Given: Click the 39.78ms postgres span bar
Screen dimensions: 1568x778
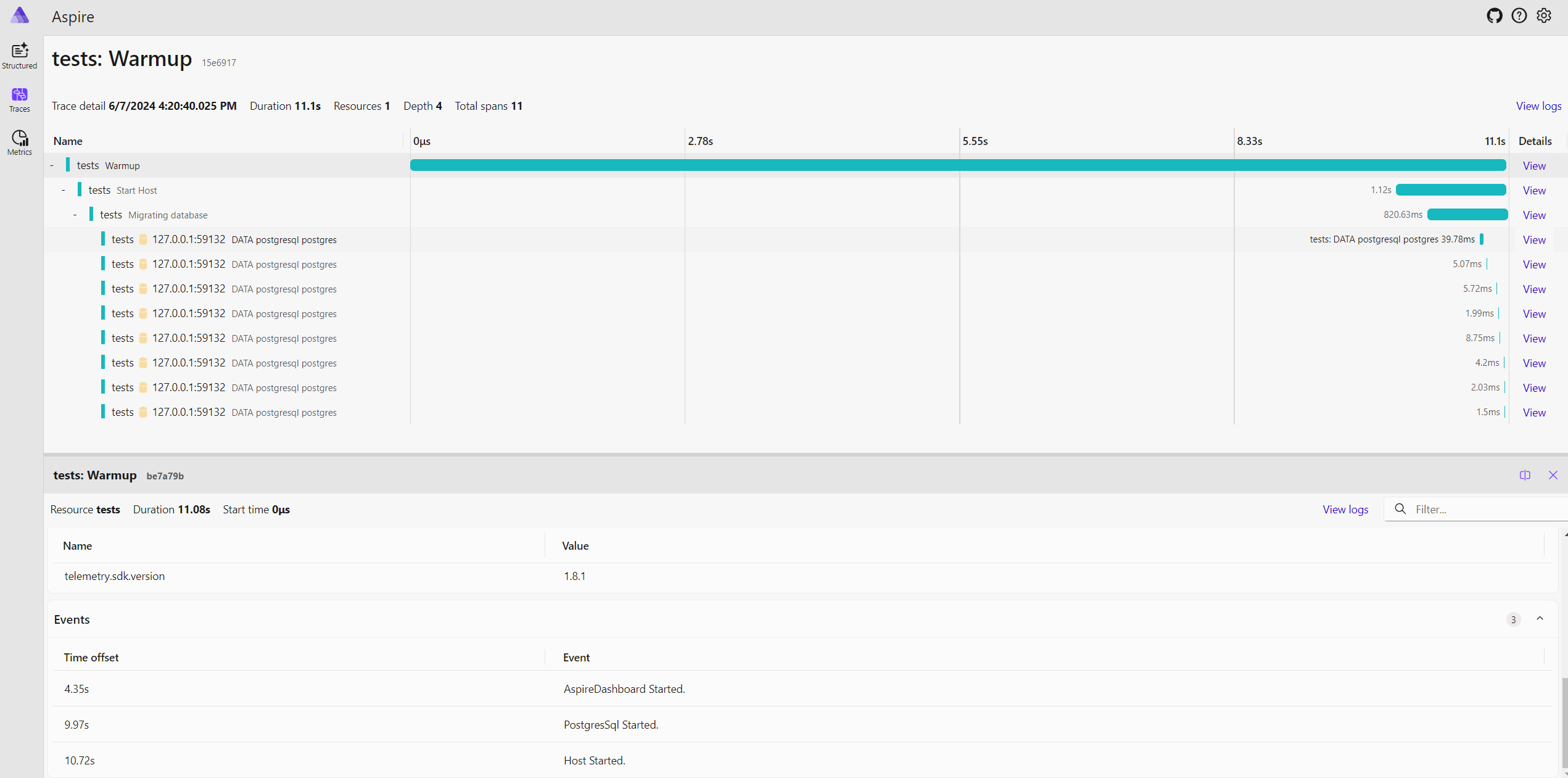Looking at the screenshot, I should 1482,239.
